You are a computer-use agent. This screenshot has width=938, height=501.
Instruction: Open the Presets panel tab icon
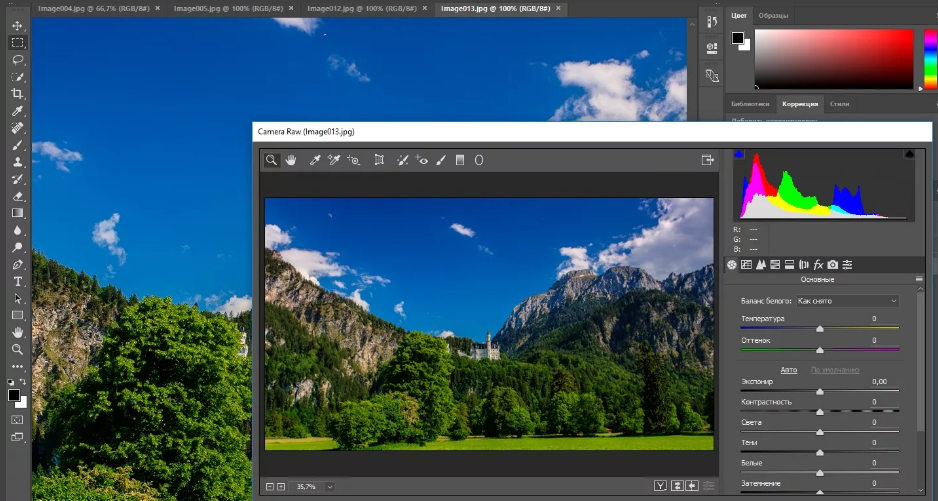point(847,265)
